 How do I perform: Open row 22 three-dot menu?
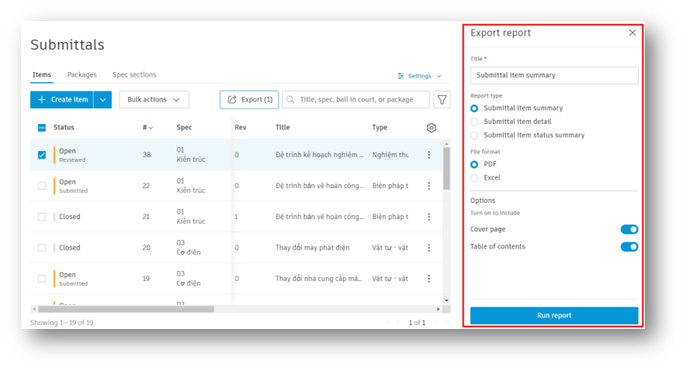coord(429,186)
